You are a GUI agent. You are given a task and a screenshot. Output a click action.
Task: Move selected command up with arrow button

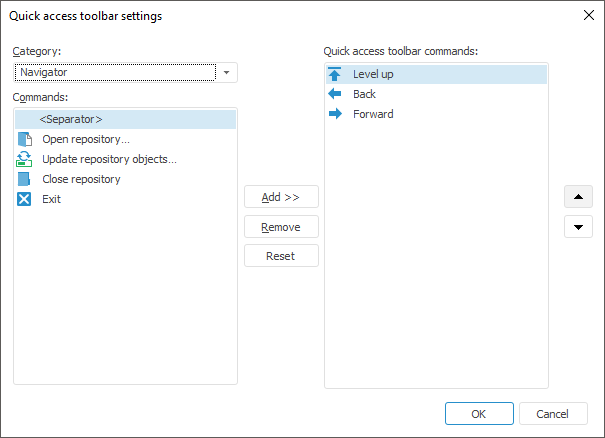[x=578, y=197]
